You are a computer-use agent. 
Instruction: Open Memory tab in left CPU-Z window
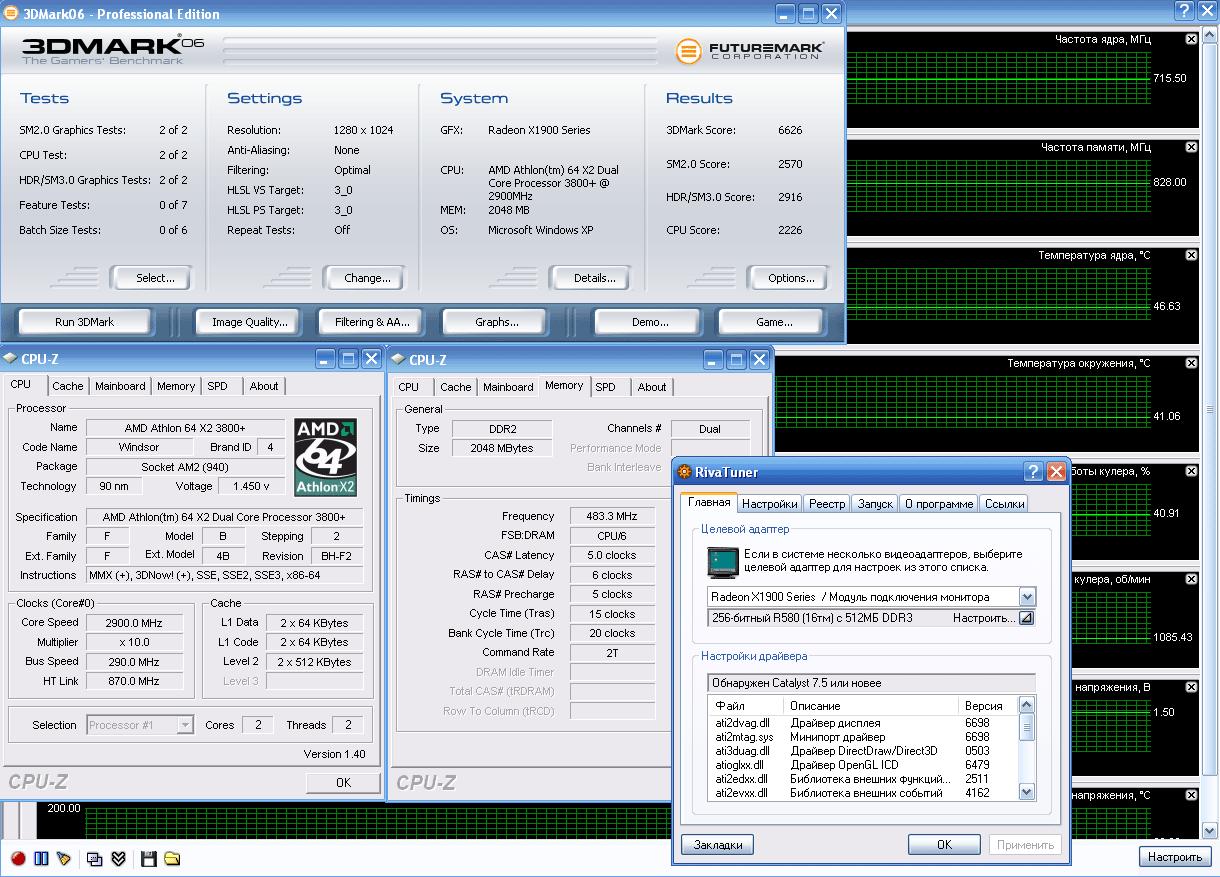(x=176, y=386)
